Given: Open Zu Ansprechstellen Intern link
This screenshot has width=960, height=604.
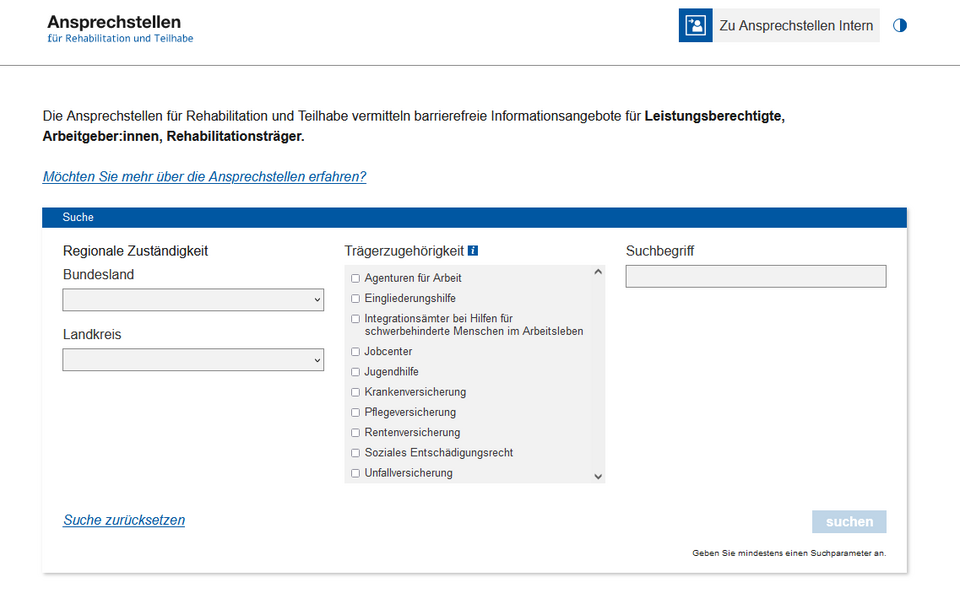Looking at the screenshot, I should tap(796, 26).
